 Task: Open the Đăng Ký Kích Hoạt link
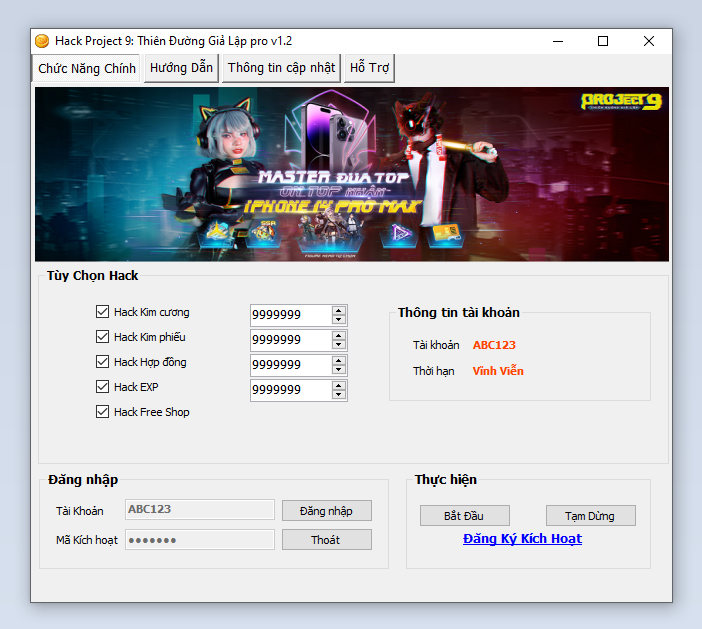(x=522, y=539)
